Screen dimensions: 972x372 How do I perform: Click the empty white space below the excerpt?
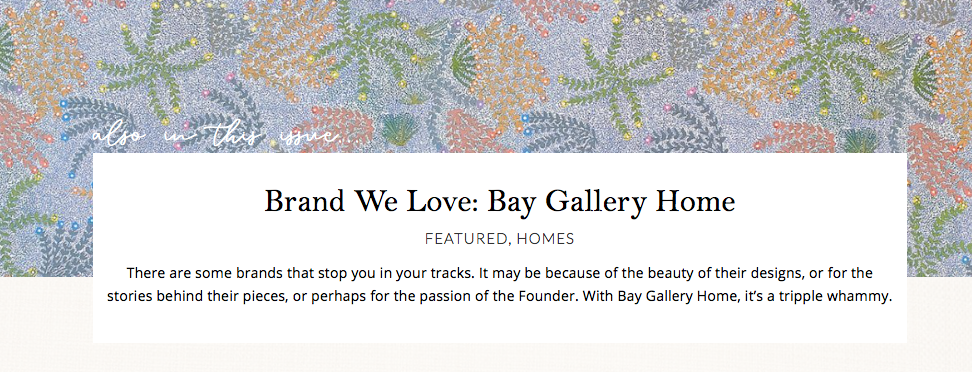point(500,324)
